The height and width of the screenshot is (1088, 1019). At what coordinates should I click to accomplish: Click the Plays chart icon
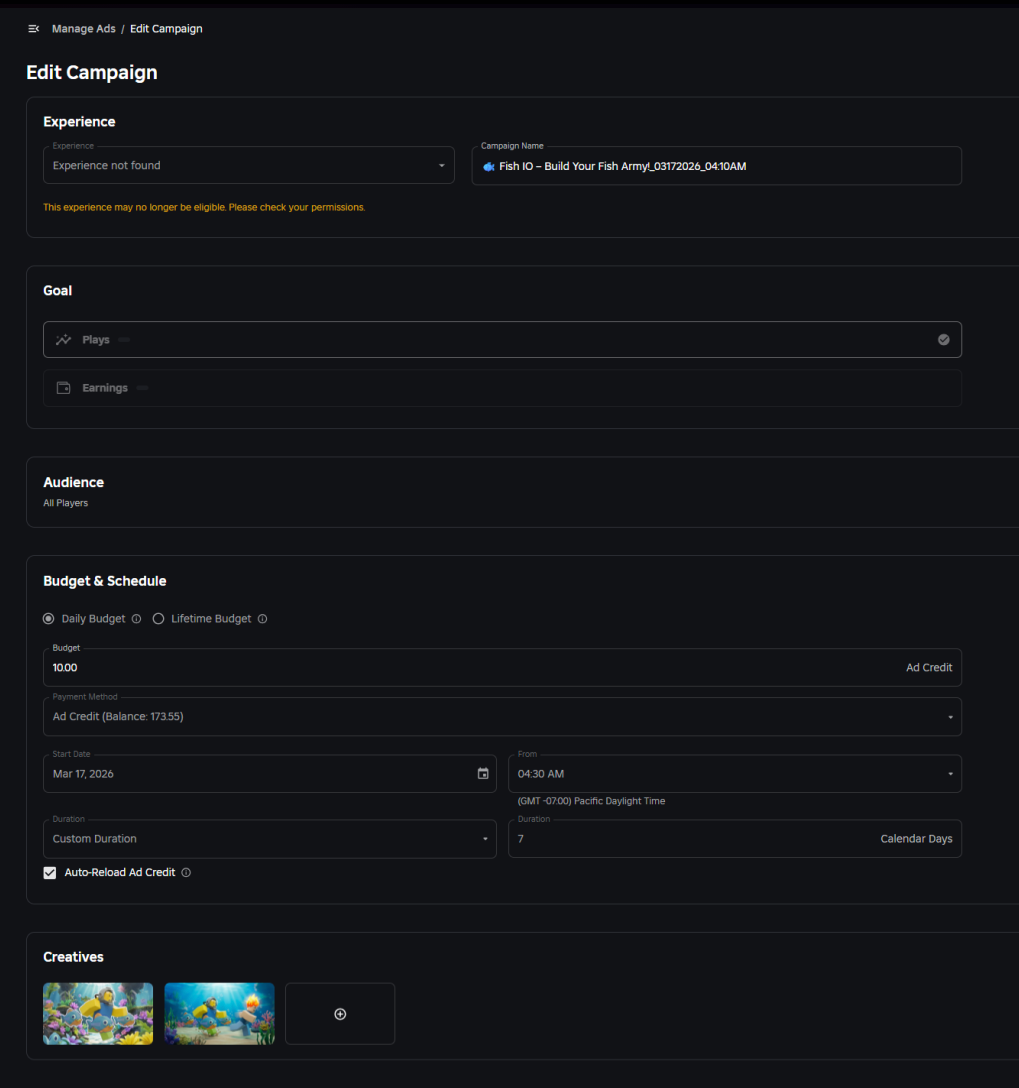64,339
